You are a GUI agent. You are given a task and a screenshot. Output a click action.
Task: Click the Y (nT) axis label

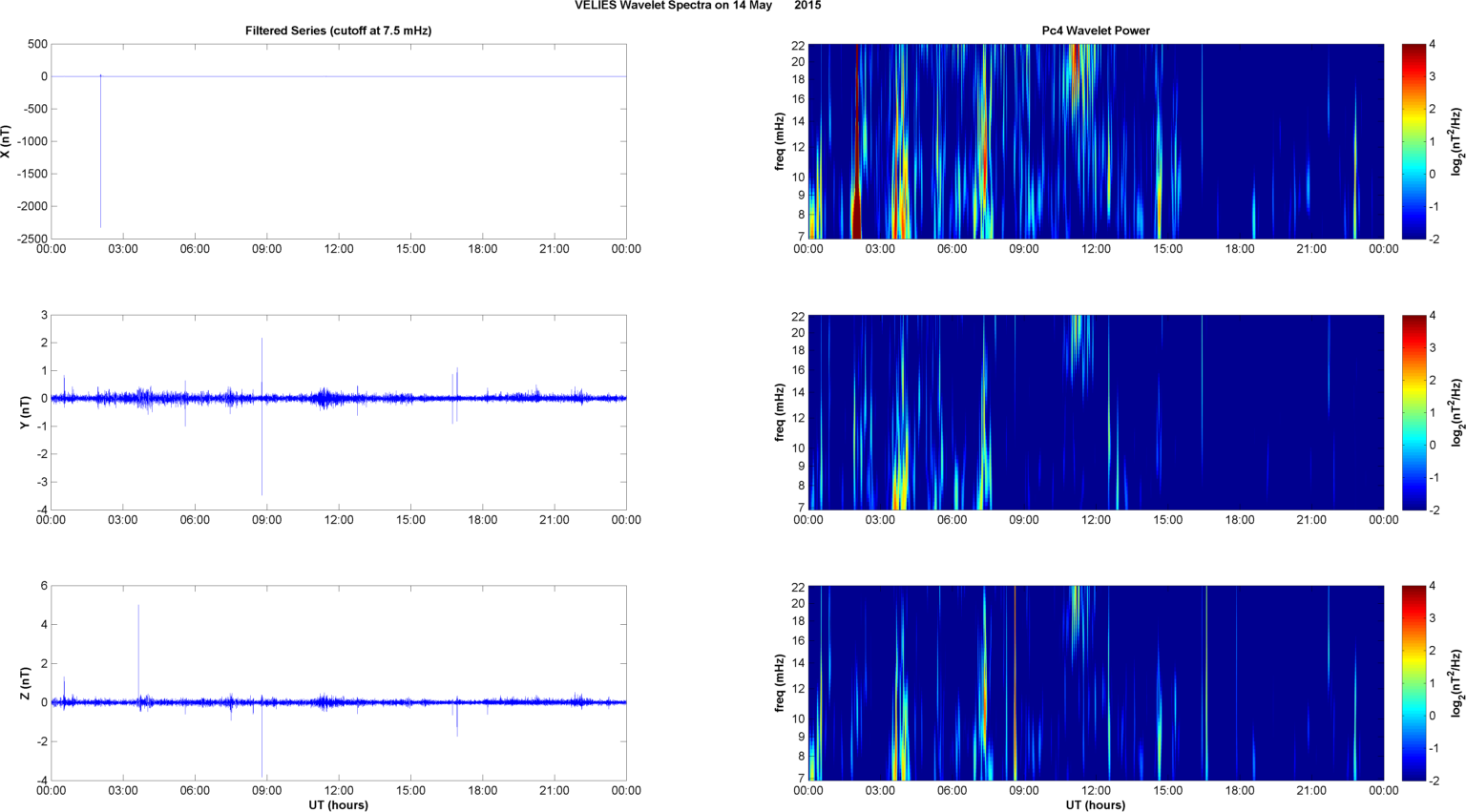(x=26, y=412)
